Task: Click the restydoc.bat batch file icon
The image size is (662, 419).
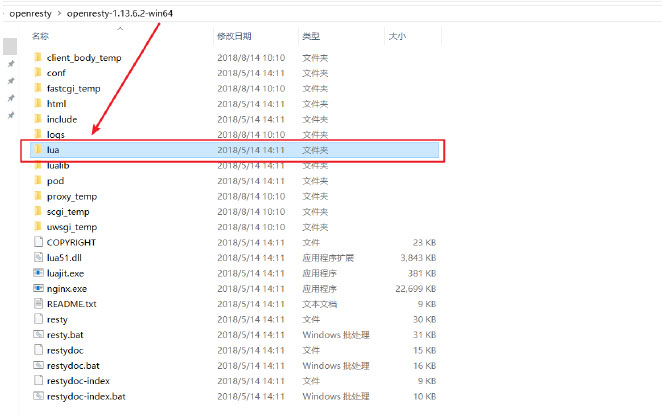Action: point(38,365)
